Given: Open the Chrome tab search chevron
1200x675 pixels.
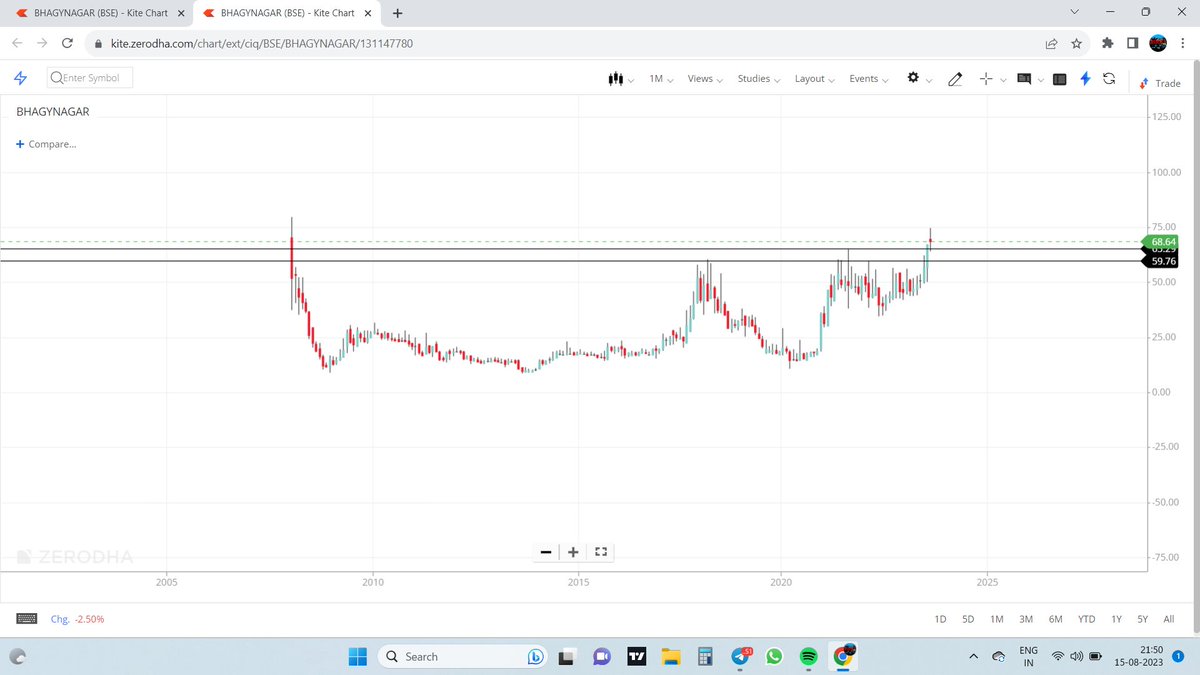Looking at the screenshot, I should [1074, 12].
